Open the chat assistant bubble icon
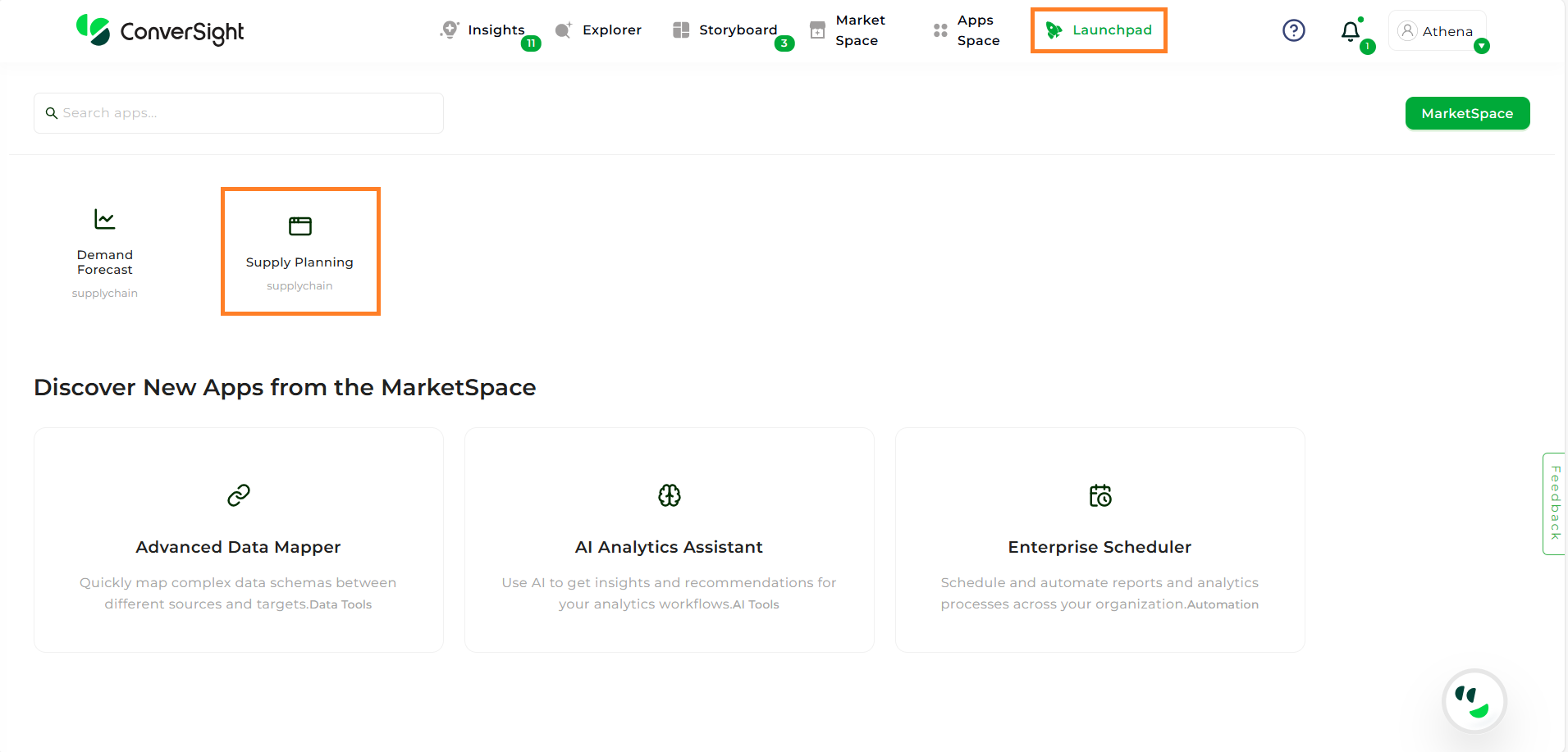1568x752 pixels. click(x=1474, y=701)
